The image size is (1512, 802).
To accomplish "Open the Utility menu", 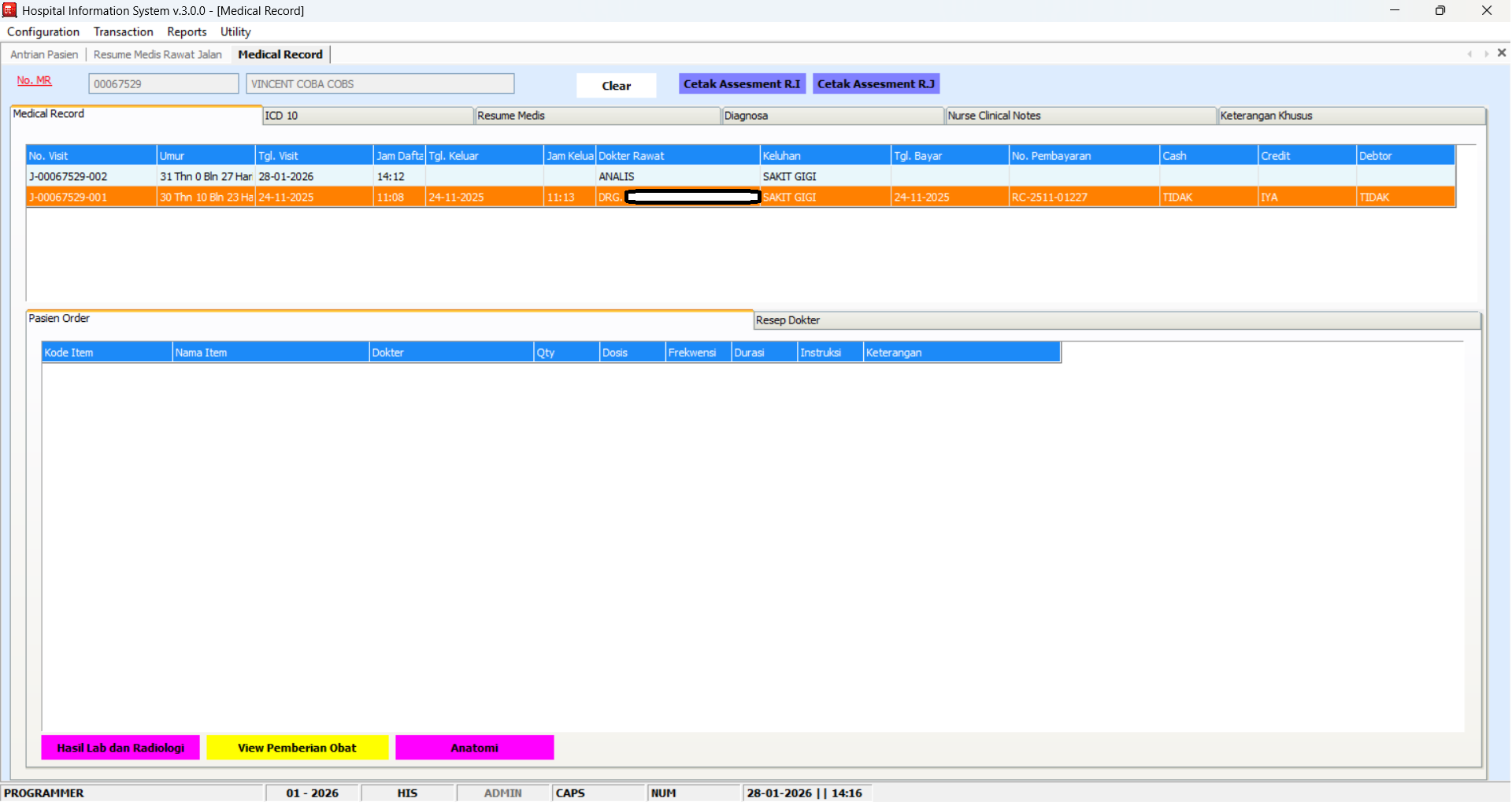I will (235, 31).
